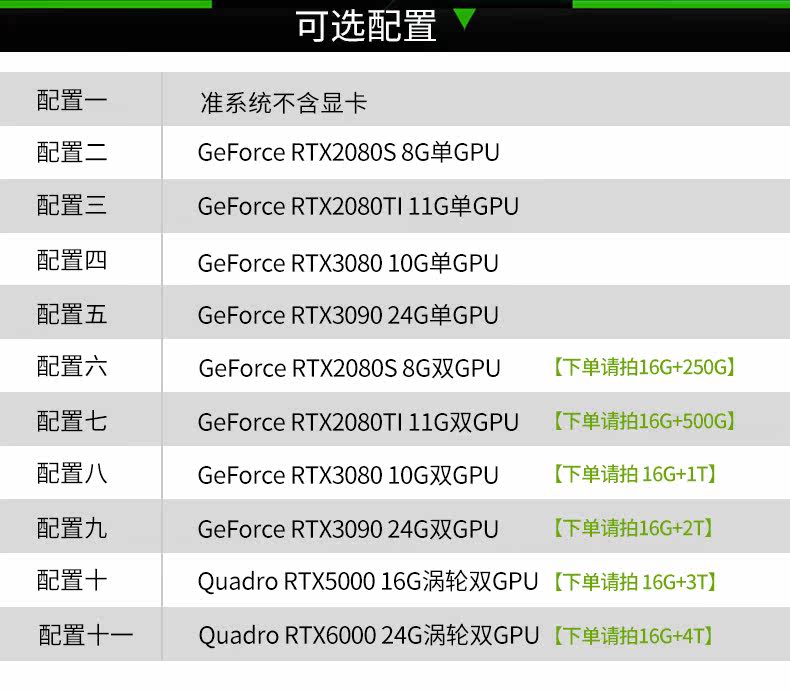Viewport: 790px width, 692px height.
Task: Click 准系统不含显卡 description
Action: click(284, 103)
